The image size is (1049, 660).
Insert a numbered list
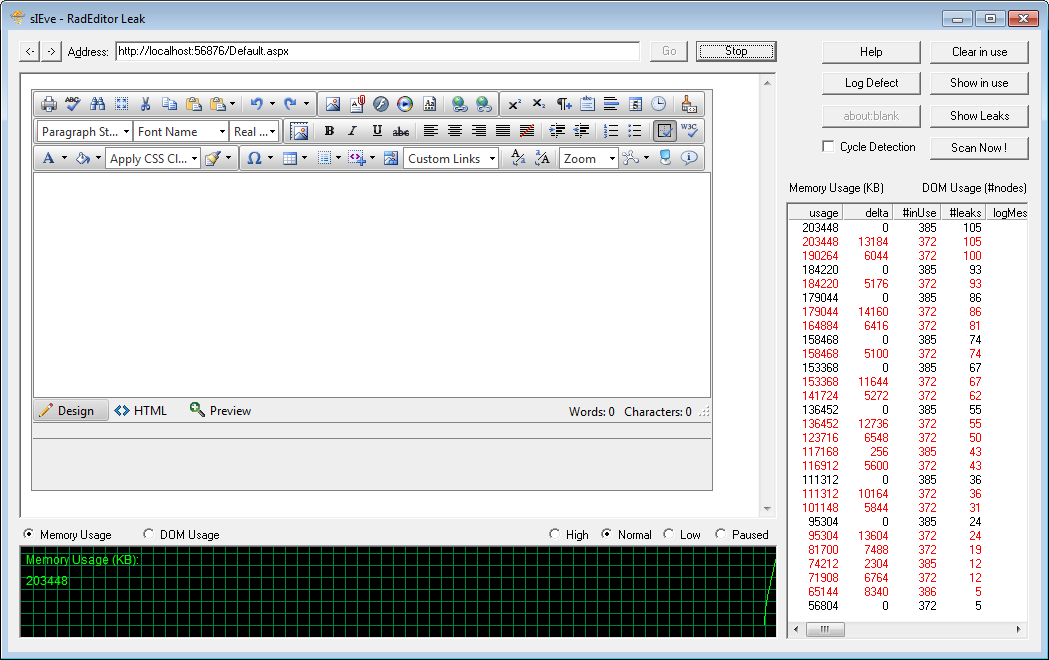pos(611,131)
